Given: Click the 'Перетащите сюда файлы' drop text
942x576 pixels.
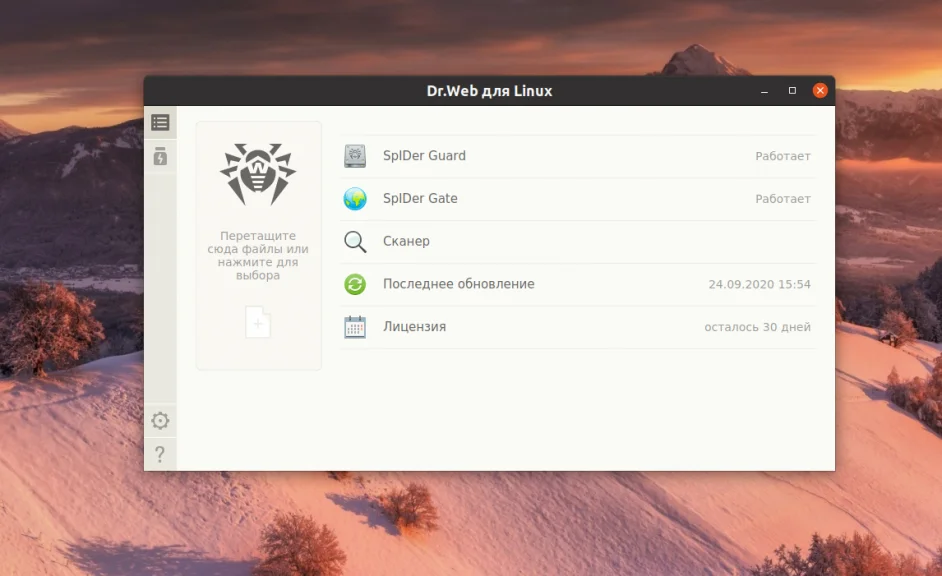Looking at the screenshot, I should [258, 255].
